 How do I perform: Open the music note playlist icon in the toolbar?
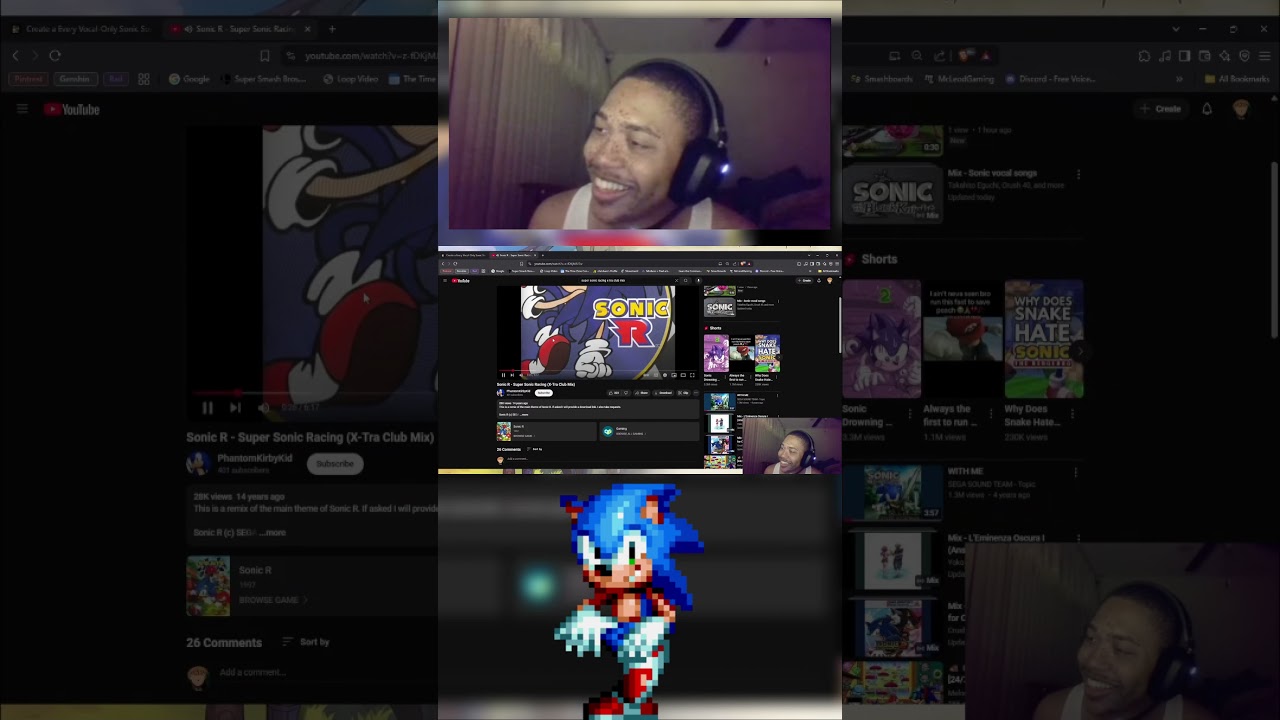[x=1165, y=56]
